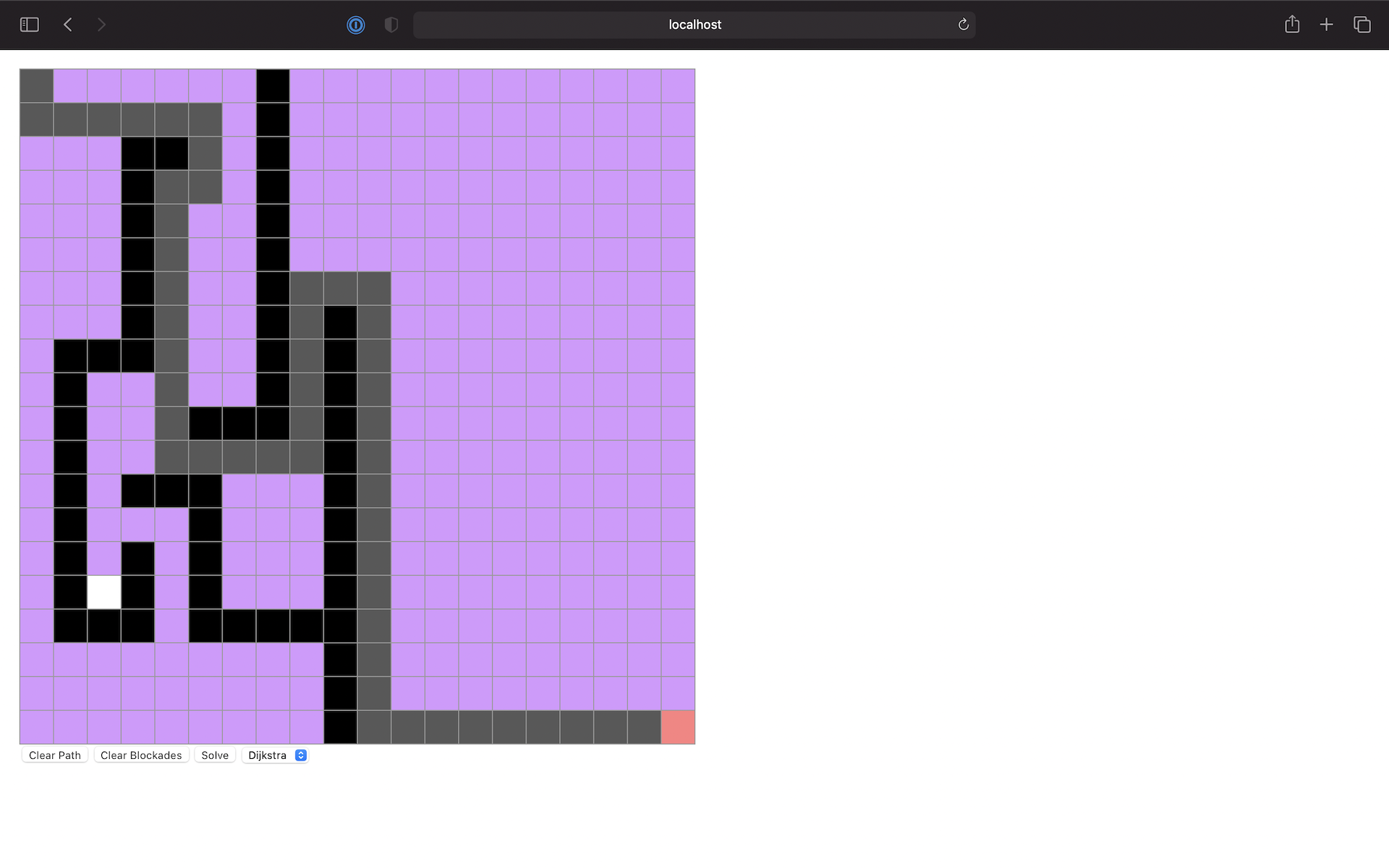Click the localhost address bar
This screenshot has width=1389, height=868.
pos(694,24)
